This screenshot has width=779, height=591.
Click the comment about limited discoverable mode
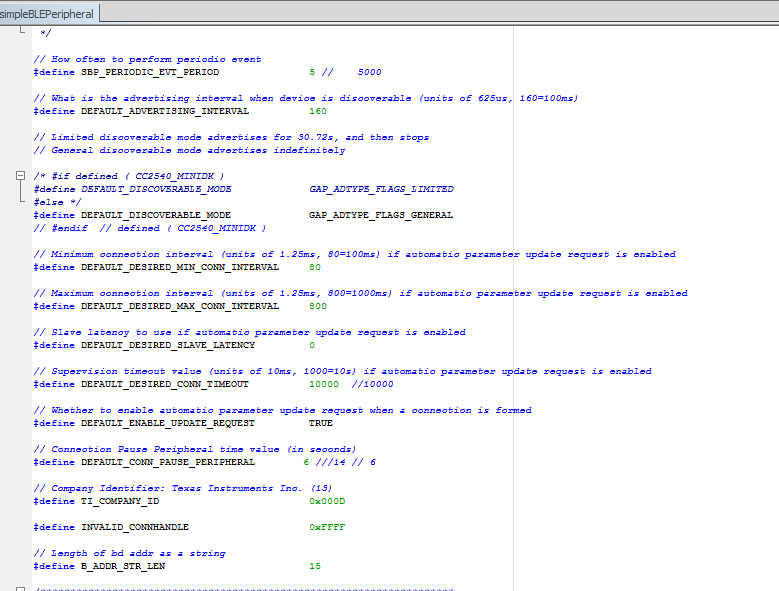tap(231, 137)
